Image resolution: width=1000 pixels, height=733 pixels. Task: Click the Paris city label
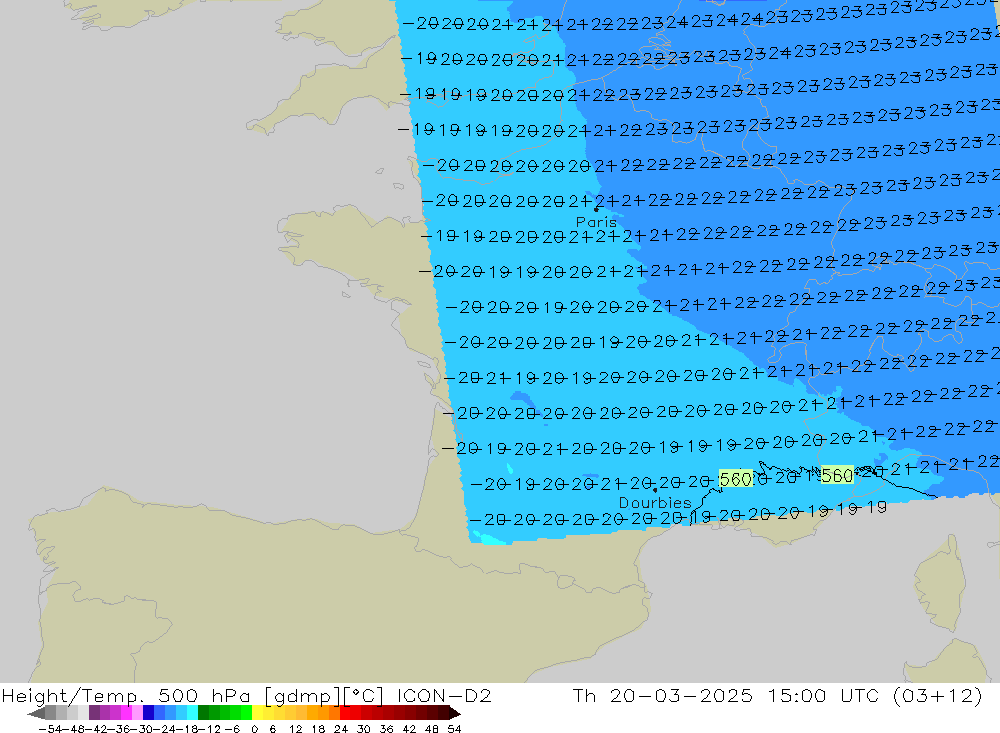point(596,222)
